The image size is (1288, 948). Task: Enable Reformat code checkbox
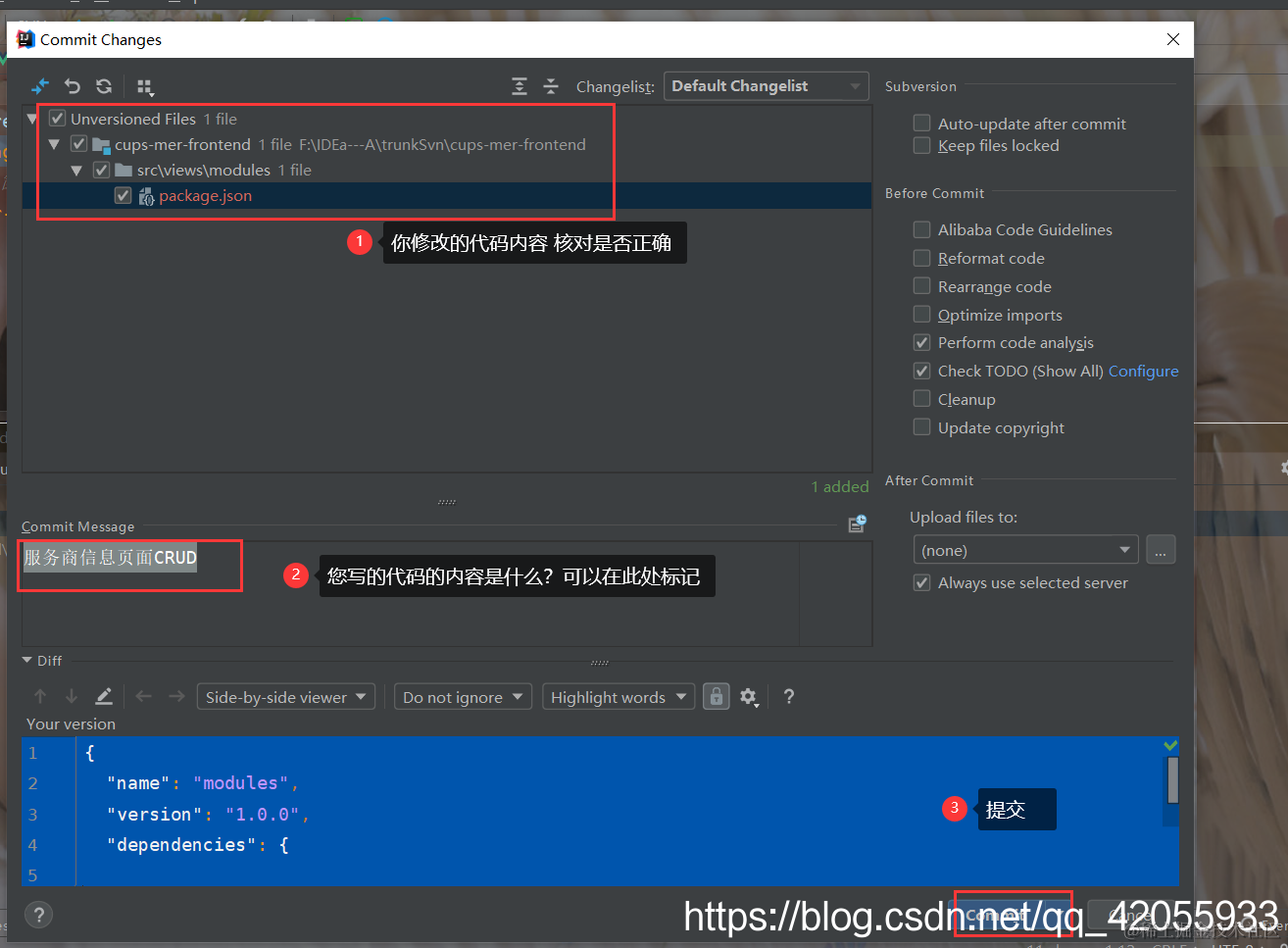921,258
